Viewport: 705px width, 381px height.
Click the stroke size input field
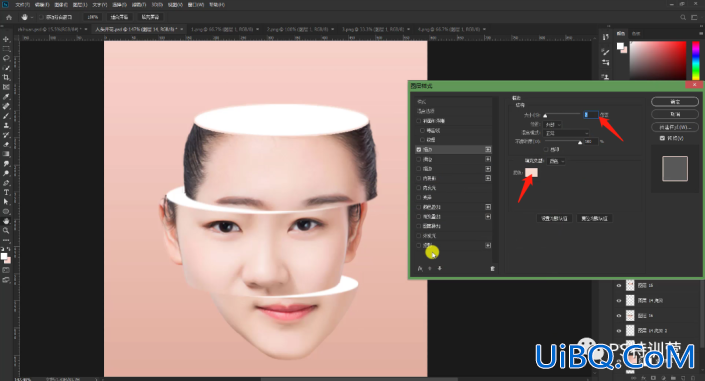click(591, 115)
